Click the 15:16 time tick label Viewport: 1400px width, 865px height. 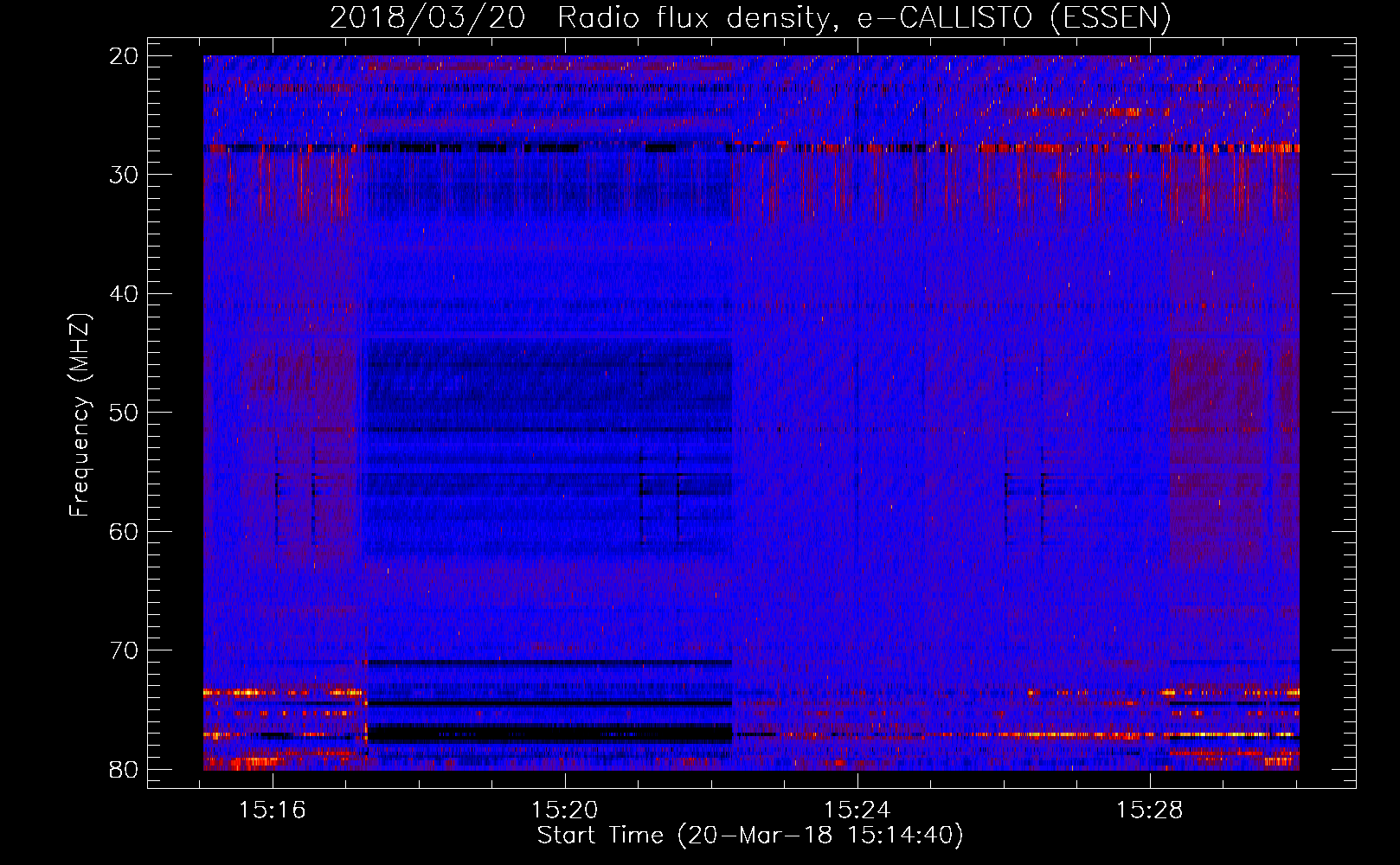coord(273,811)
